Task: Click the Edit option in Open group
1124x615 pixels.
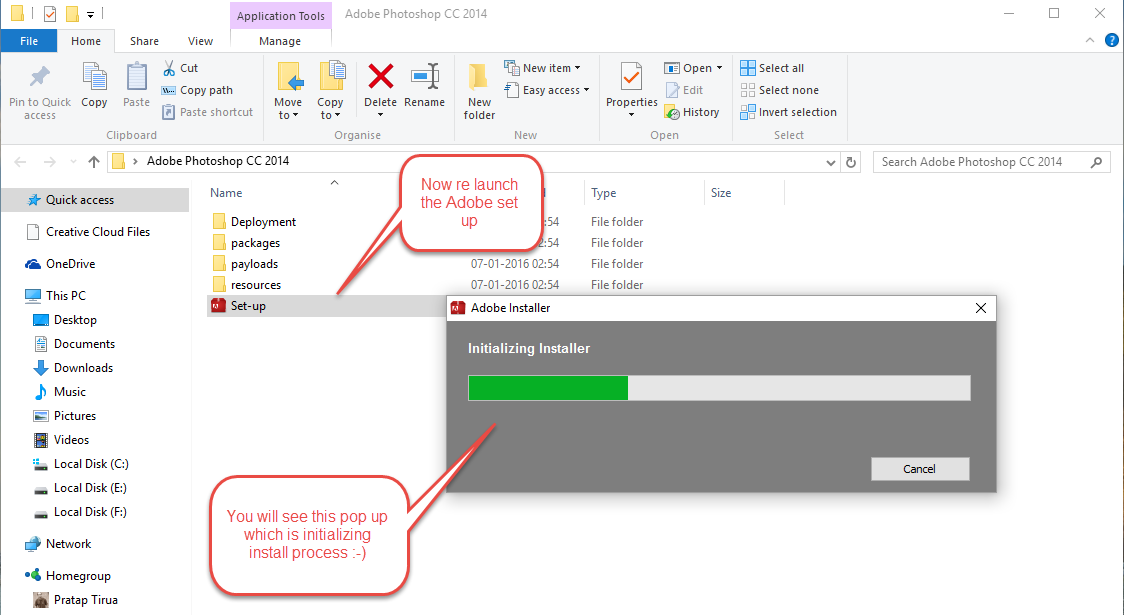Action: (x=685, y=90)
